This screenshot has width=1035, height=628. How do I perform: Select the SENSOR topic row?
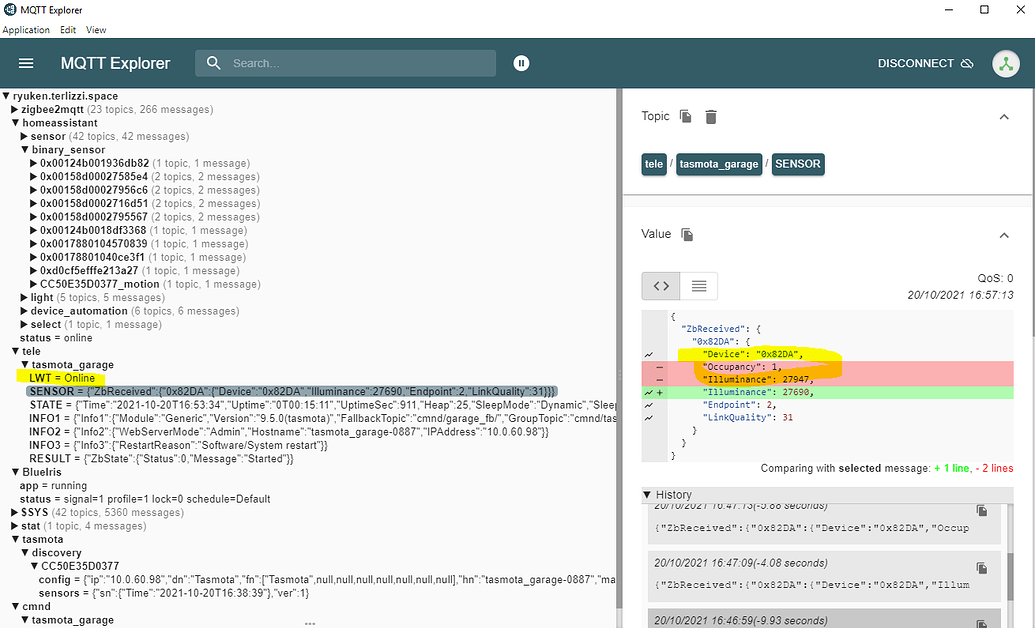(x=292, y=392)
